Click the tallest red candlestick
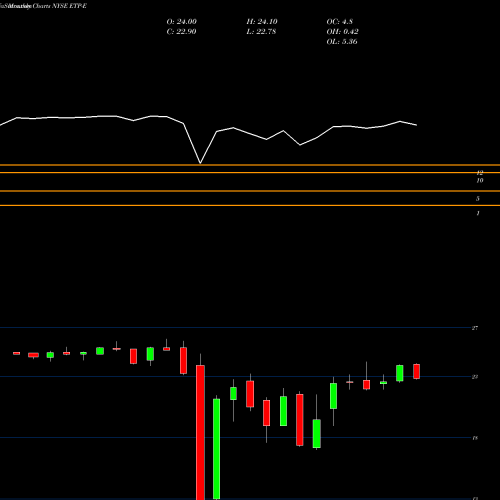This screenshot has width=500, height=500. (200, 432)
